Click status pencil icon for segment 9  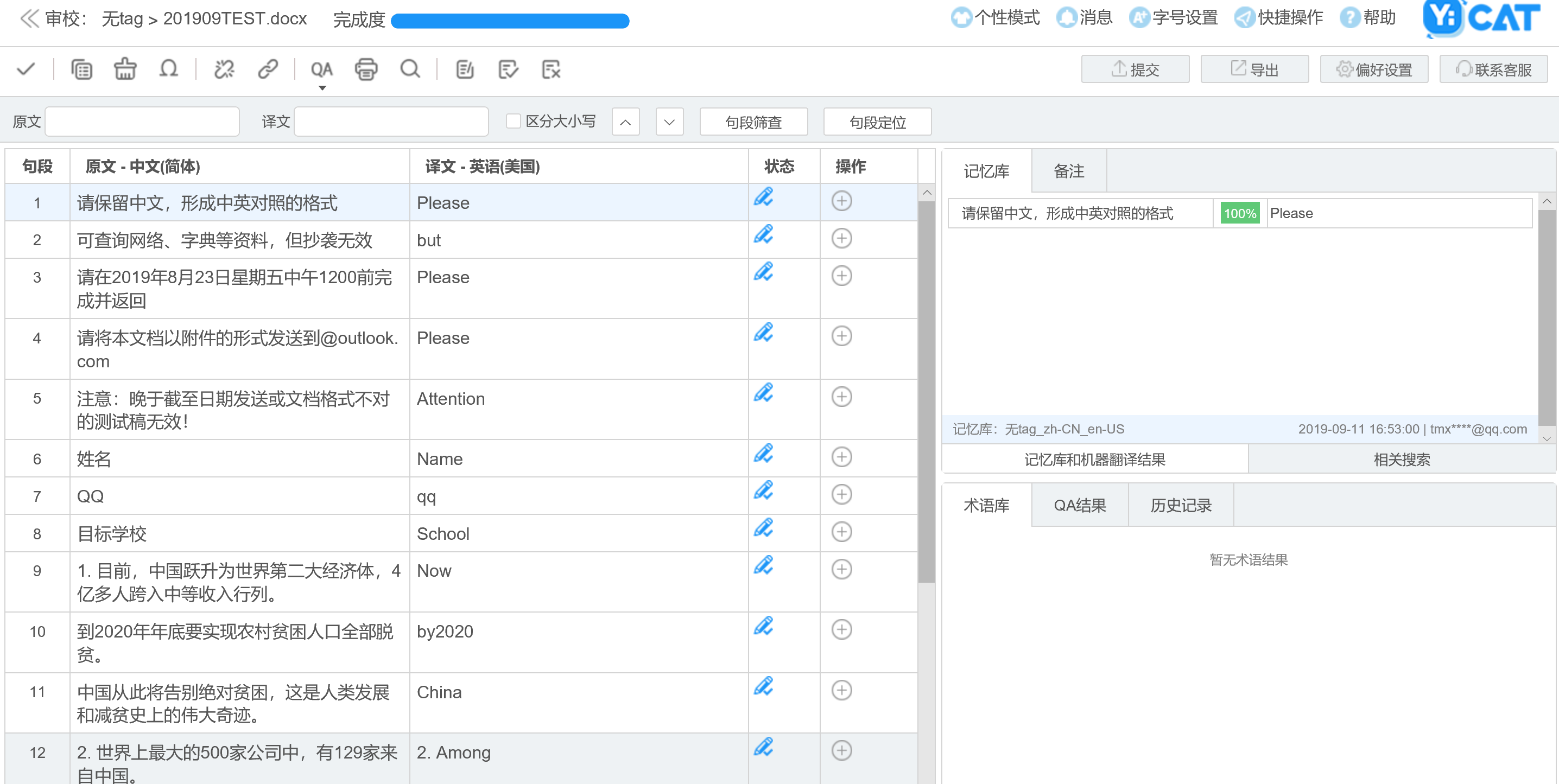763,565
